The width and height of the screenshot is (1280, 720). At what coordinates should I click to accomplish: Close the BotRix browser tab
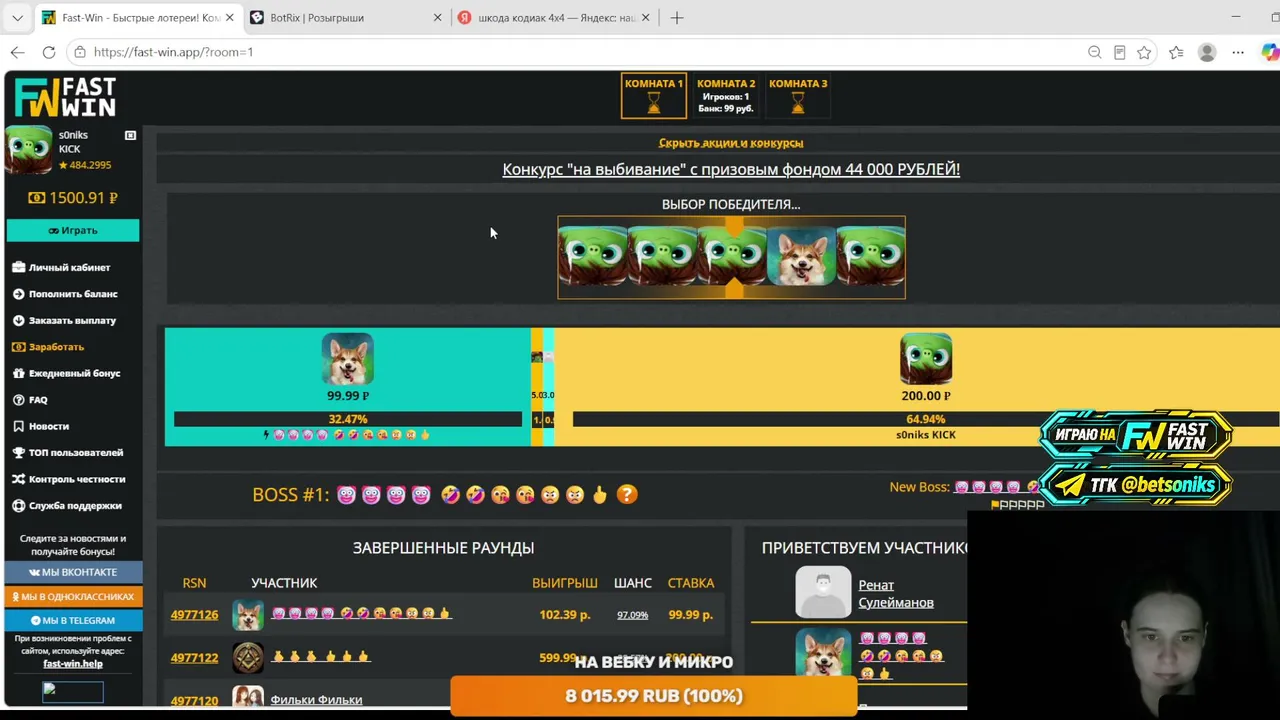(x=437, y=18)
